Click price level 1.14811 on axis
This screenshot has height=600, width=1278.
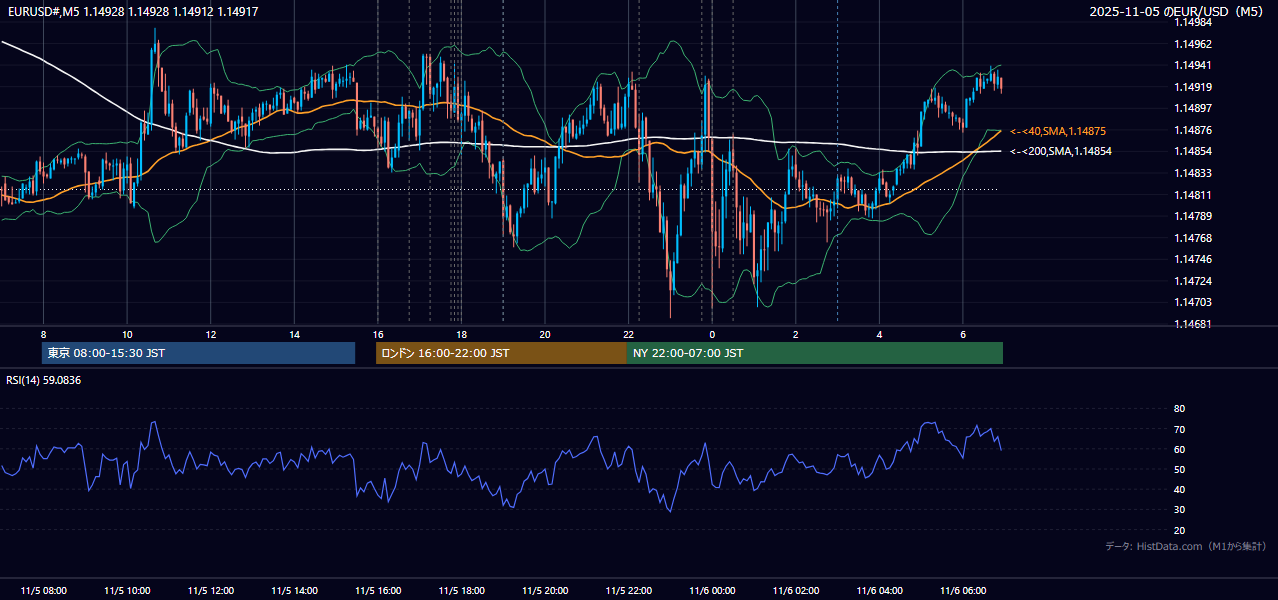pyautogui.click(x=1193, y=195)
